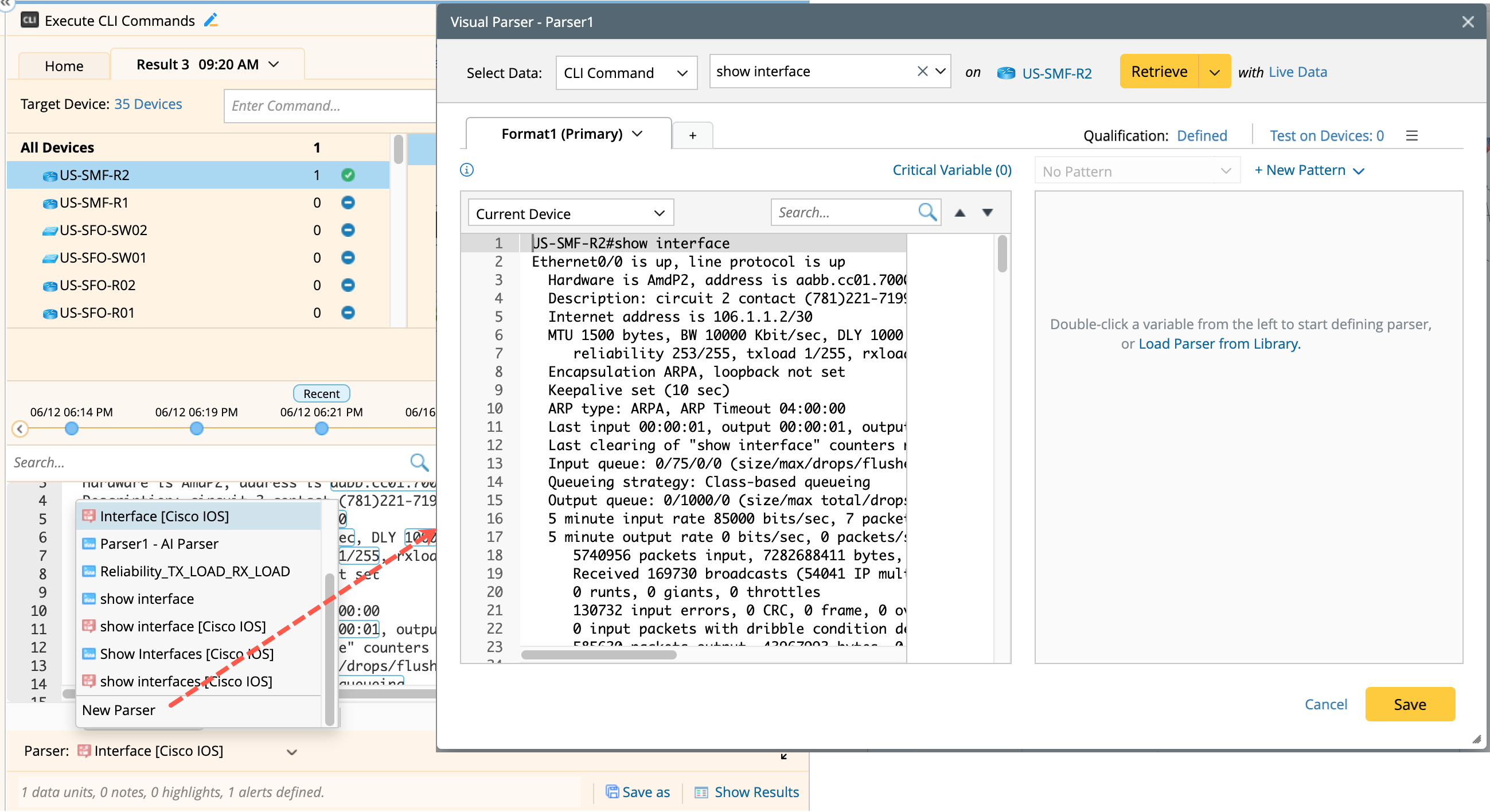Click the info icon under the Format1 tab
1490x812 pixels.
(x=467, y=170)
